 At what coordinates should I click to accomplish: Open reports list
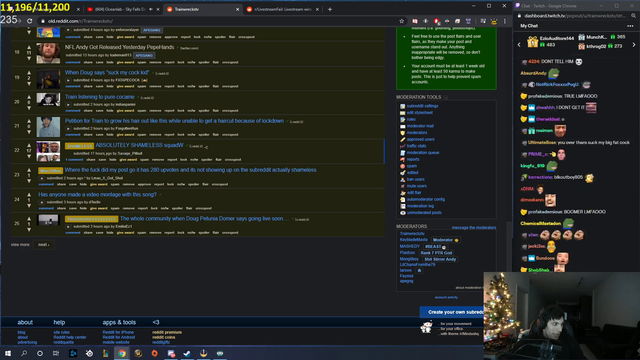(413, 159)
